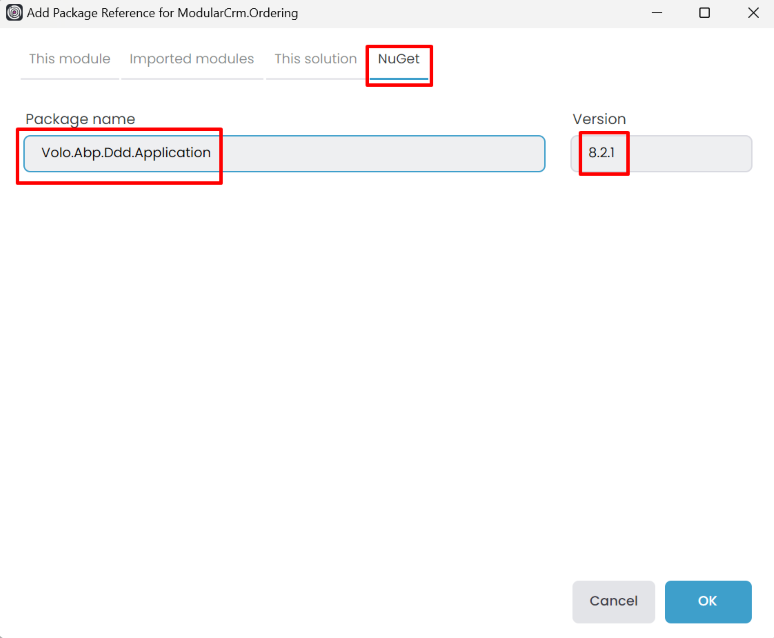Image resolution: width=774 pixels, height=638 pixels.
Task: Go to the NuGet tab
Action: (399, 59)
